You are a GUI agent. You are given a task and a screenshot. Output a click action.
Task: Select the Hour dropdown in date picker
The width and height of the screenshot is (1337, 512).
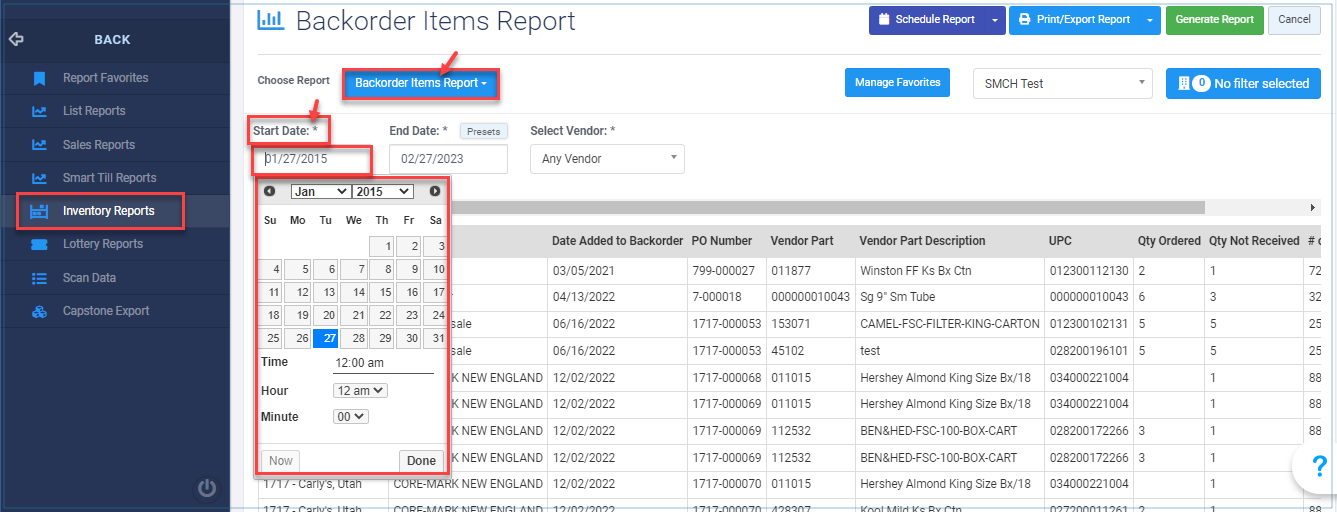tap(361, 390)
